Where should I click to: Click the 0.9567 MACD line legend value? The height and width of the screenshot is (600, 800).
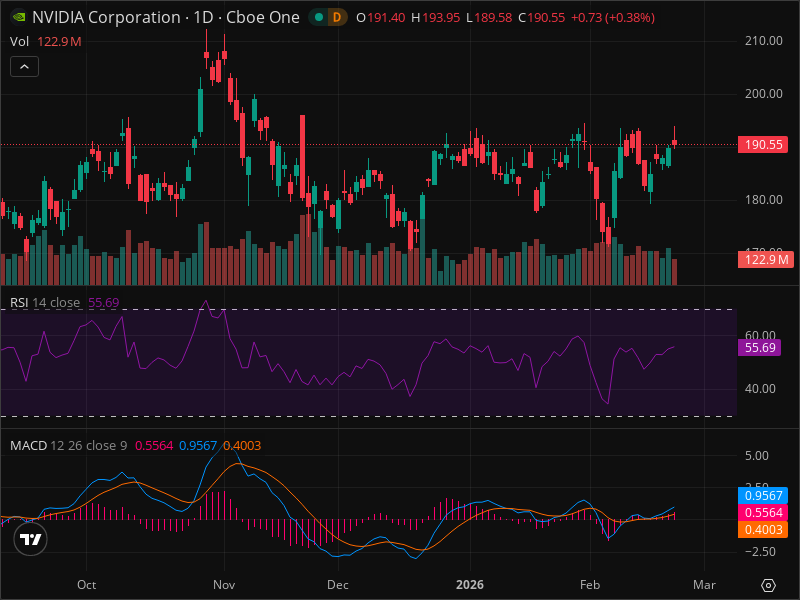pyautogui.click(x=198, y=445)
